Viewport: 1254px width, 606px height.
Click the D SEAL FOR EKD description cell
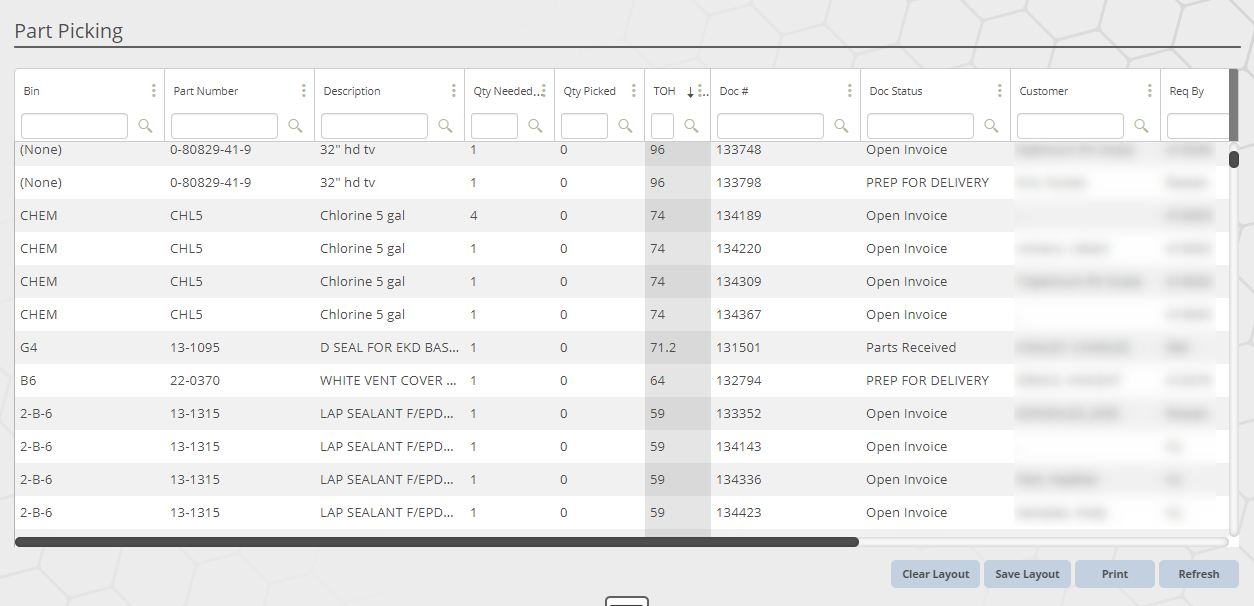390,348
